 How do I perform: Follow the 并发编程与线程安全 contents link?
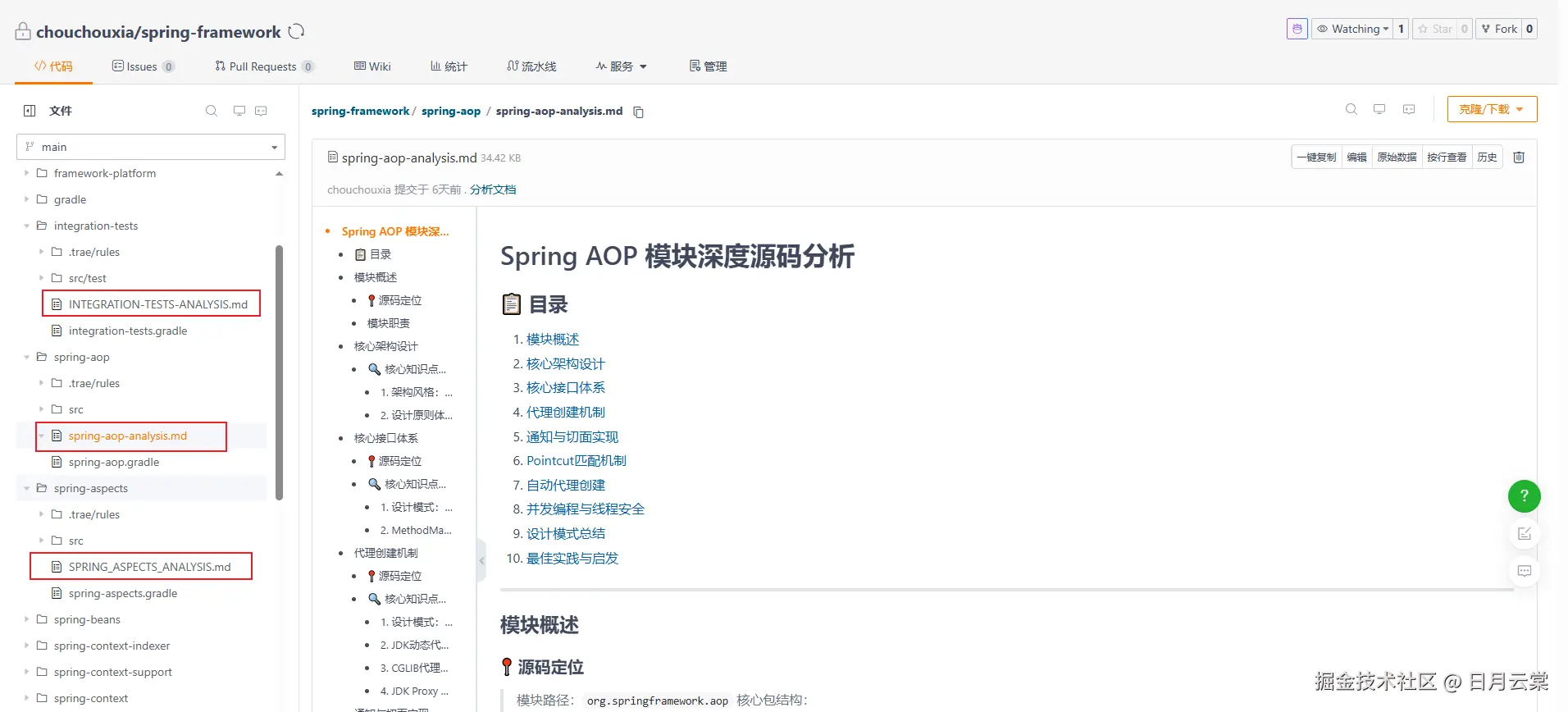click(x=586, y=509)
